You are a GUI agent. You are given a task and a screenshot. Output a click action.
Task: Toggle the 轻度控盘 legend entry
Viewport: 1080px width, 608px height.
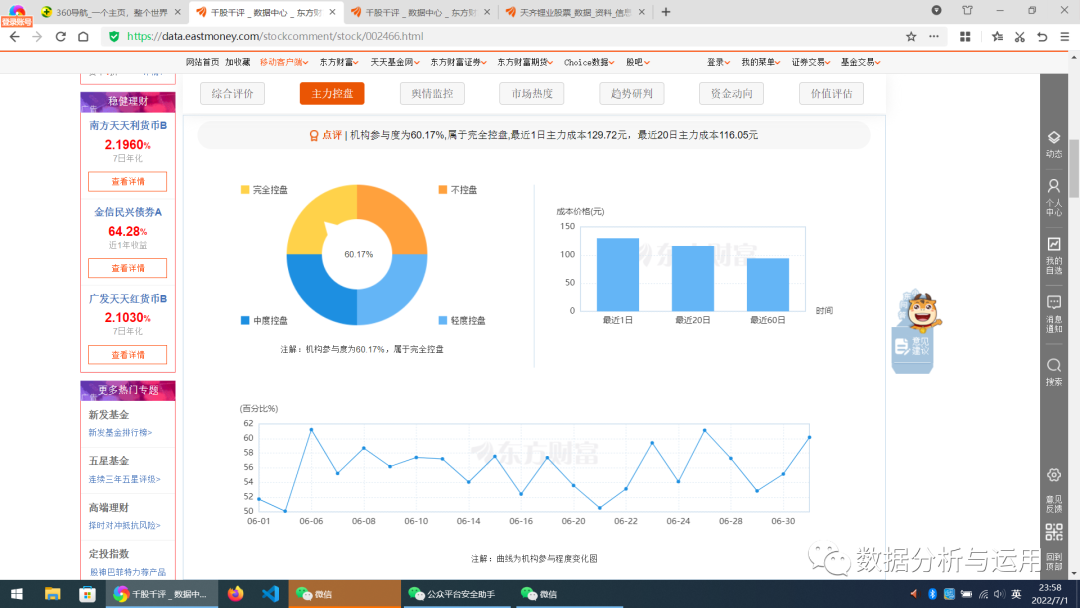[x=462, y=320]
